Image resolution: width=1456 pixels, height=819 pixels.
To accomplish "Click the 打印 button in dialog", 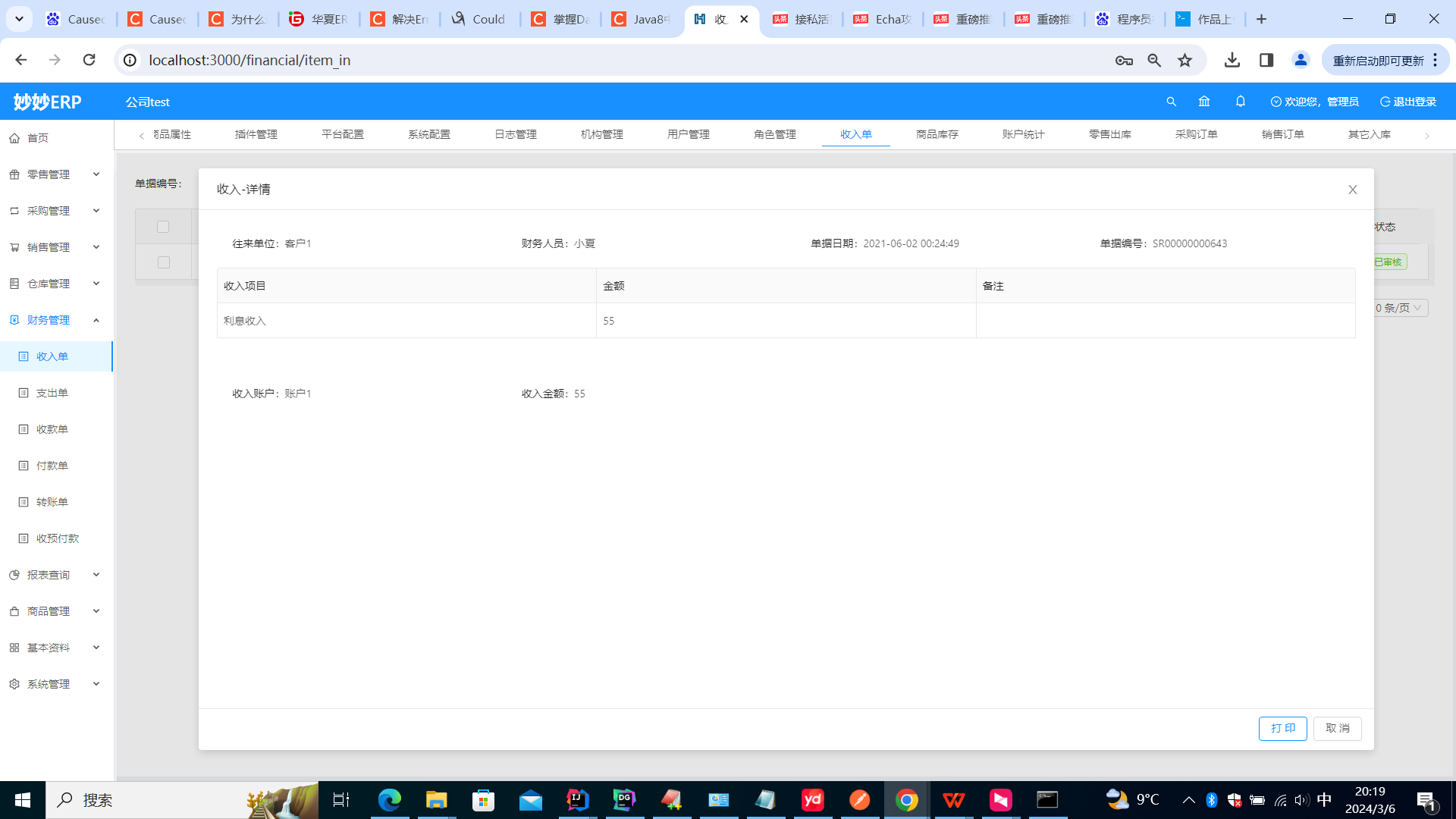I will click(x=1283, y=728).
